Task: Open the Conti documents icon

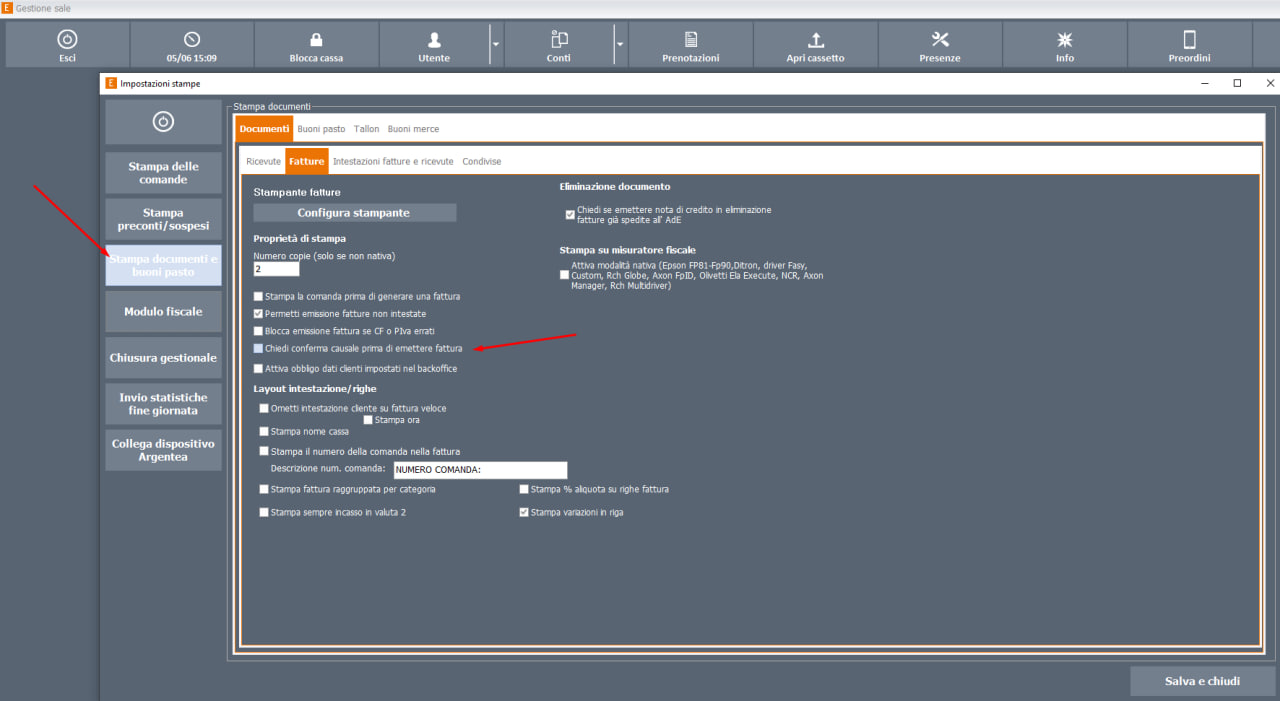Action: 559,40
